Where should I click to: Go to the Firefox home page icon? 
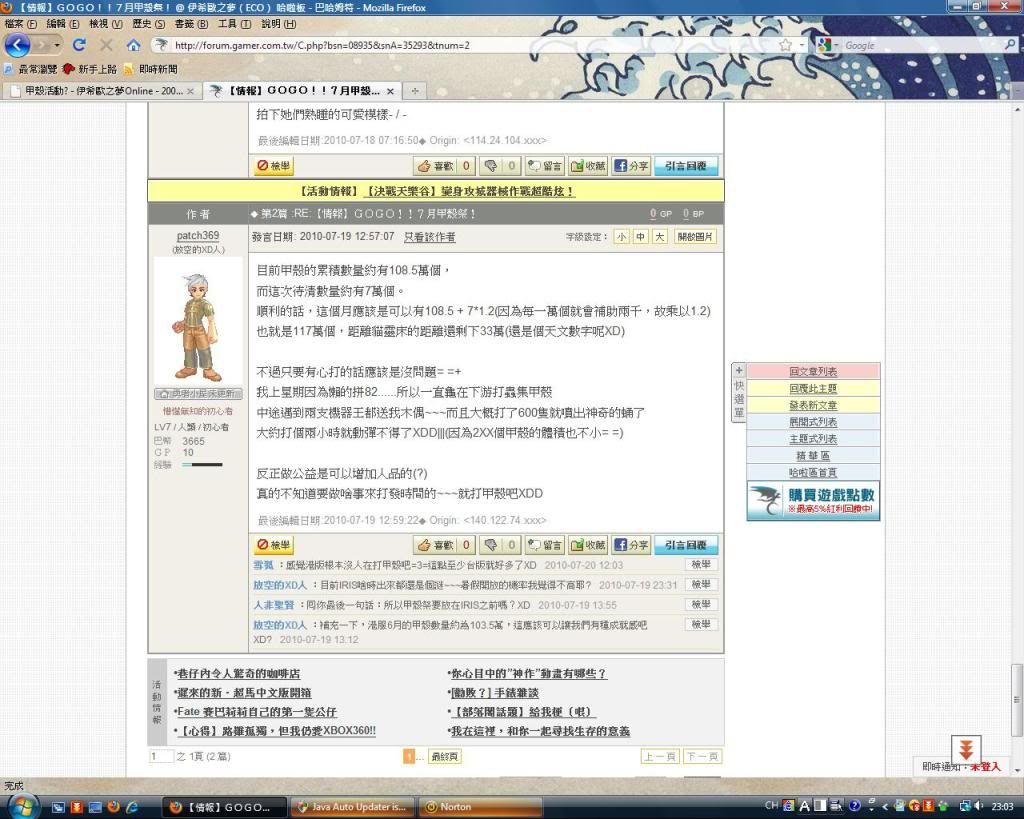tap(133, 45)
